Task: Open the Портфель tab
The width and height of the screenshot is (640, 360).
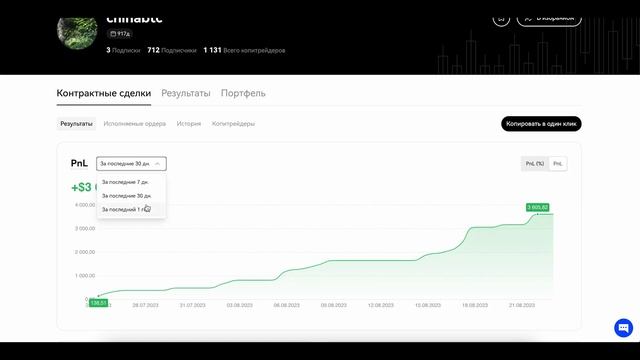Action: tap(243, 93)
